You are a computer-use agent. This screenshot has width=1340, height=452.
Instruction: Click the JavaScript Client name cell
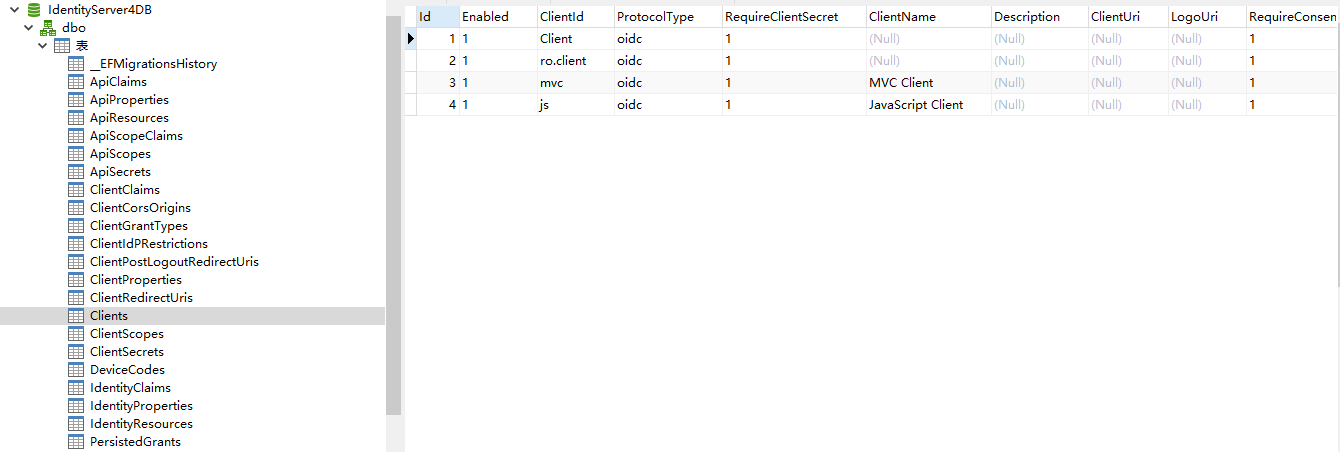click(x=915, y=105)
